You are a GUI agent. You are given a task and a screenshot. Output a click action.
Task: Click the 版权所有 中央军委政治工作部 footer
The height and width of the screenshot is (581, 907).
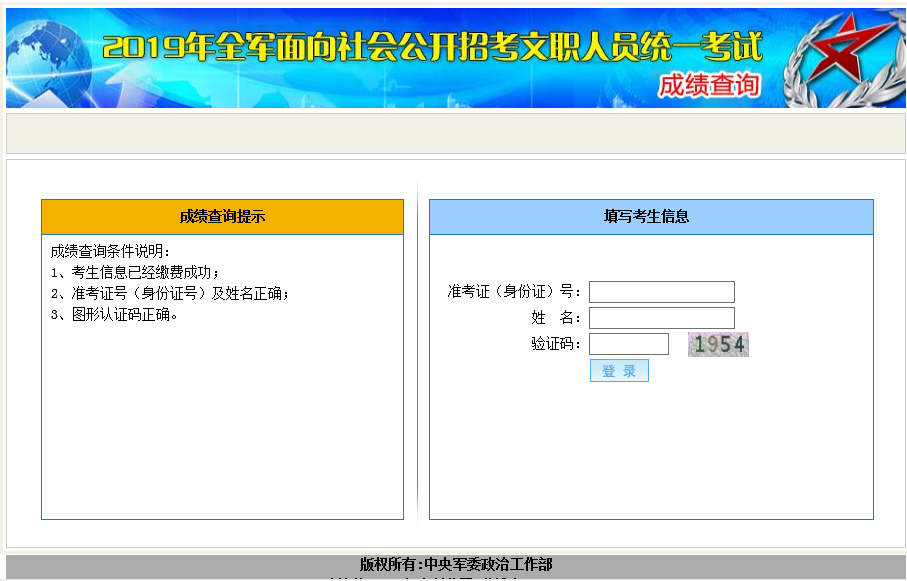point(455,565)
